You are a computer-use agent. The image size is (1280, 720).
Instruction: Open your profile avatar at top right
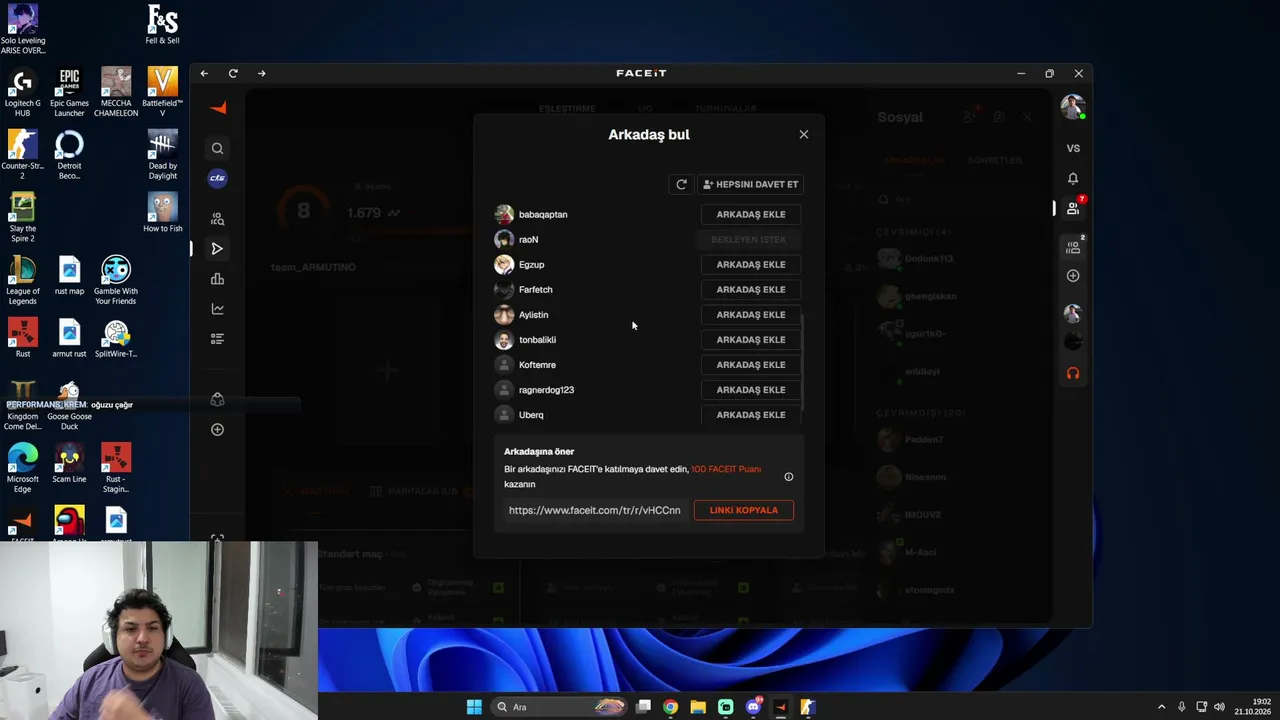[x=1073, y=107]
